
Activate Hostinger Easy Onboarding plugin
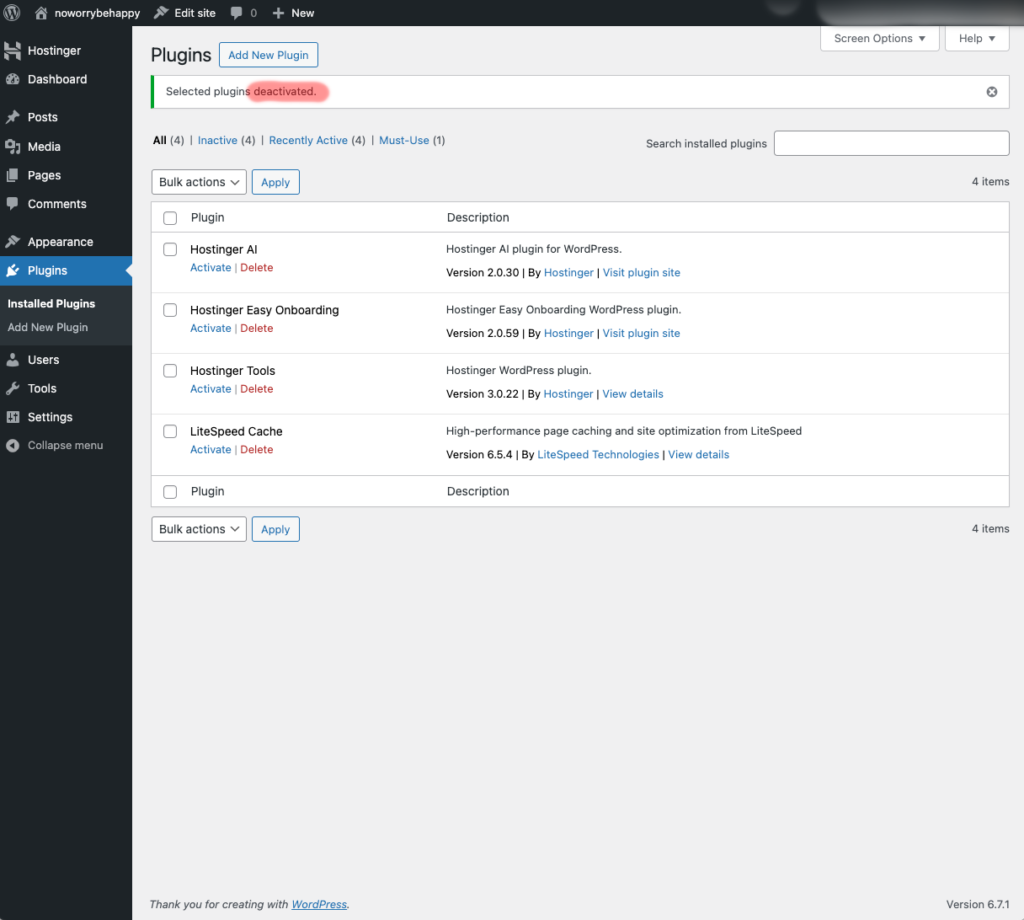tap(210, 328)
